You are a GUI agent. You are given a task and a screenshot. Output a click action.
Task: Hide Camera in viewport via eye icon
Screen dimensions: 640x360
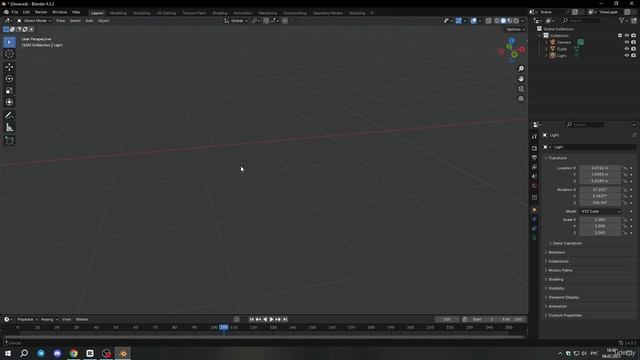(x=627, y=42)
